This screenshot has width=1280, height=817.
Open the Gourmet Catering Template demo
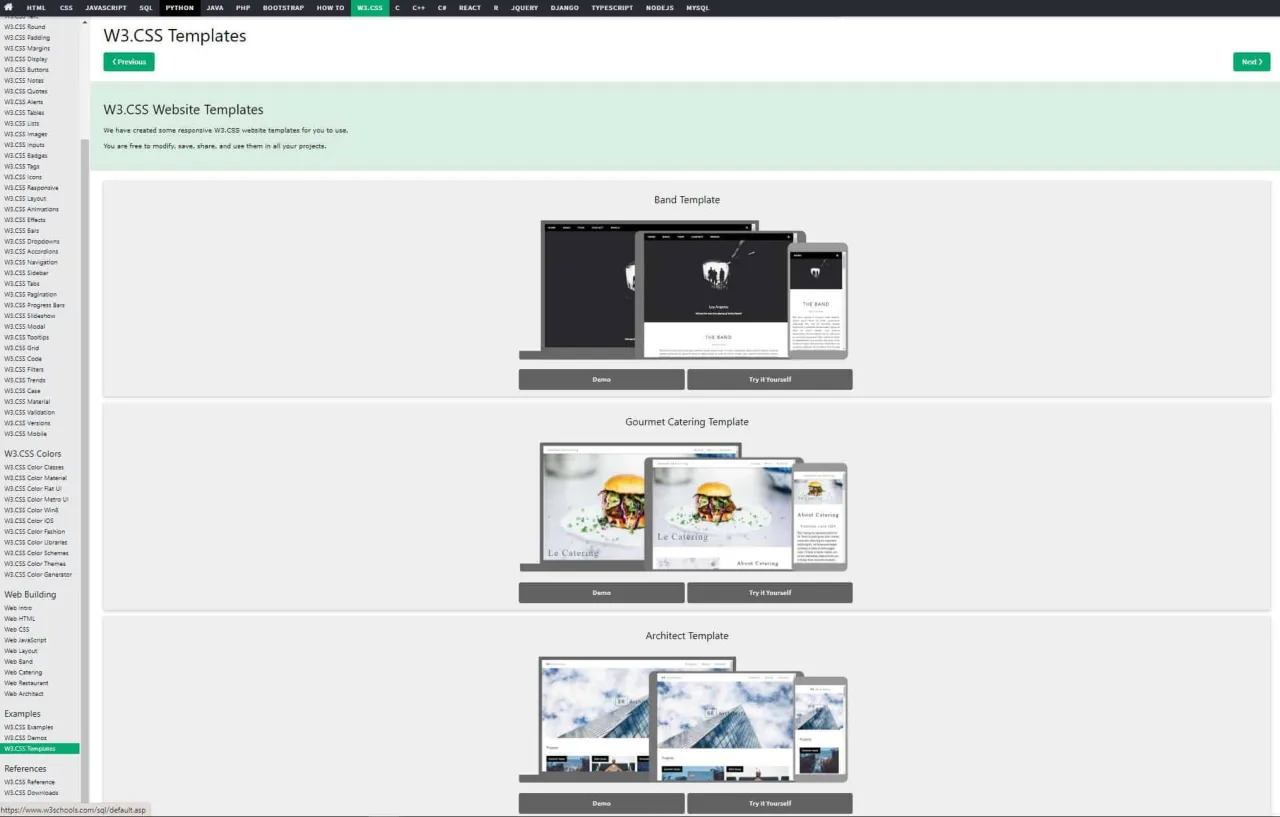(x=600, y=592)
